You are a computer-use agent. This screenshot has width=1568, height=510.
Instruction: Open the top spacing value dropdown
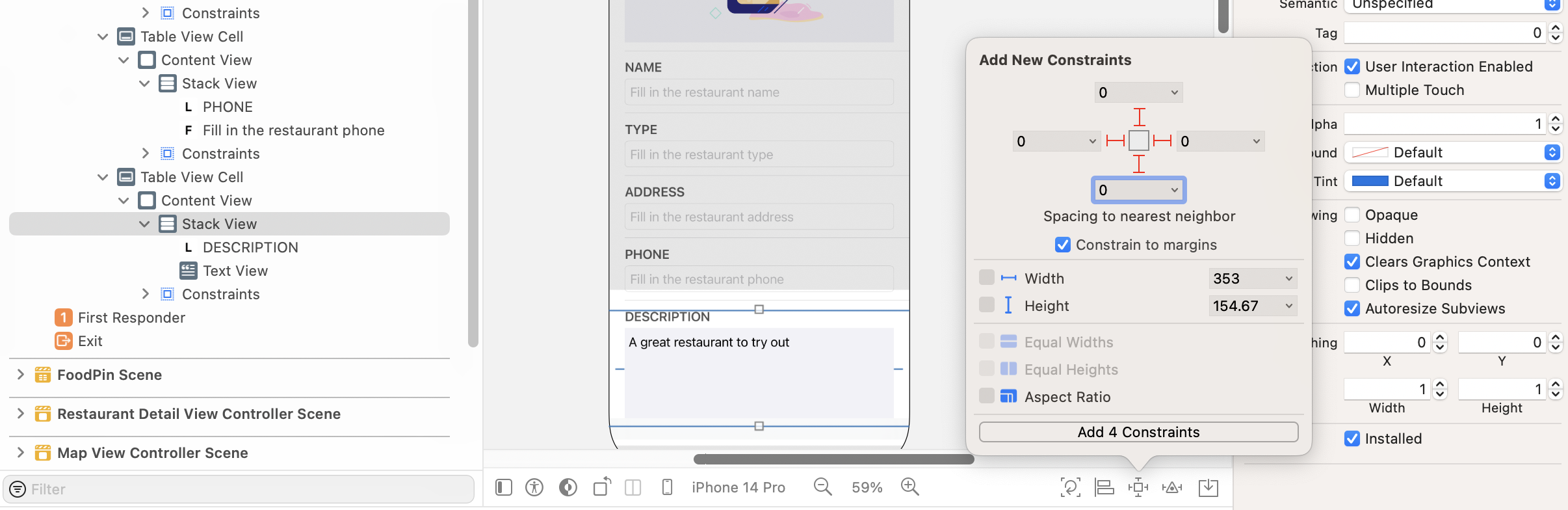1174,92
